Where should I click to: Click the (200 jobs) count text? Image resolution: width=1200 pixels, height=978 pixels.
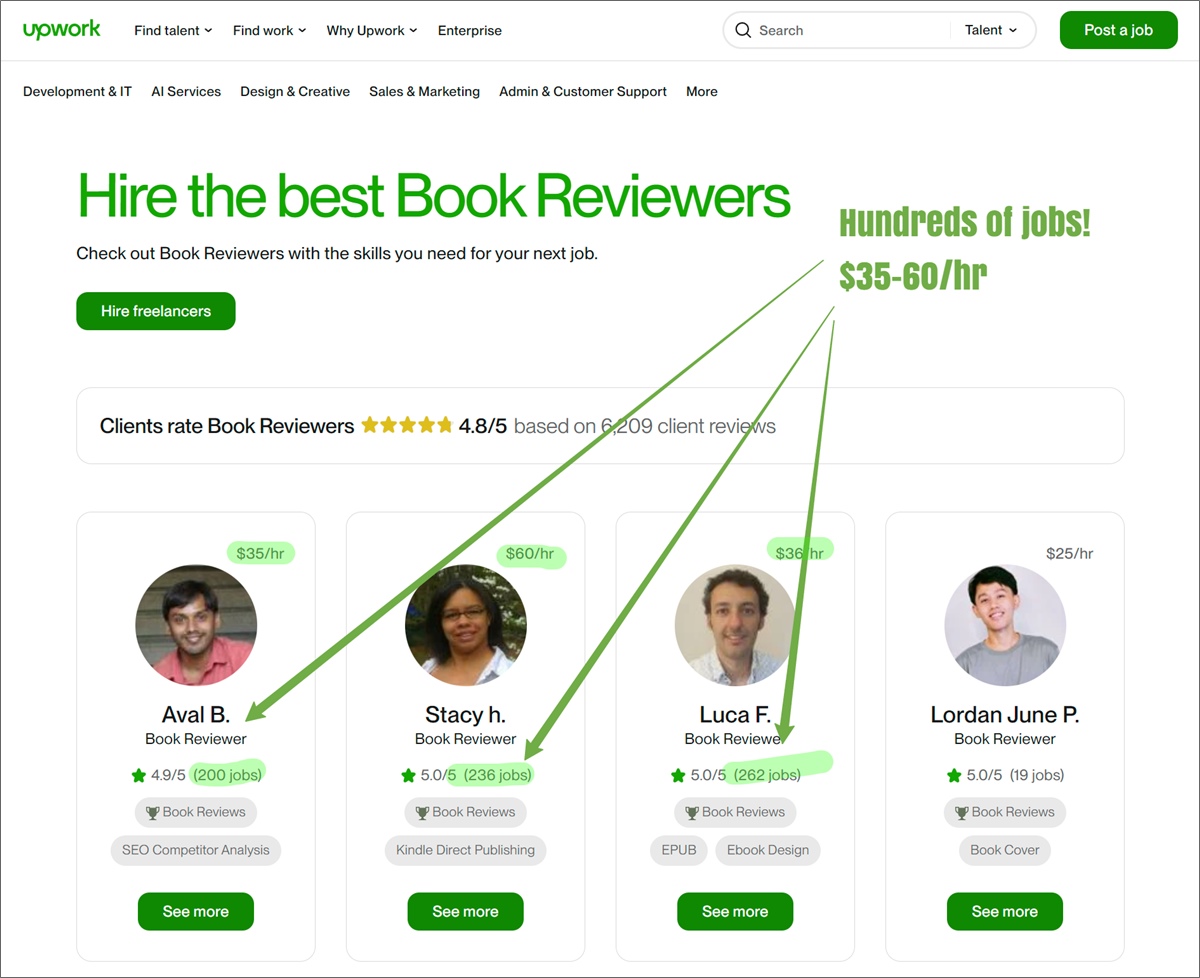pos(228,775)
